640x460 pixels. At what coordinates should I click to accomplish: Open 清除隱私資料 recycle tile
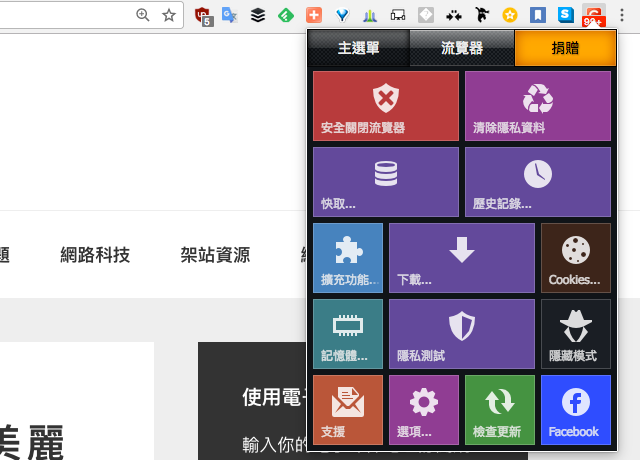tap(537, 106)
